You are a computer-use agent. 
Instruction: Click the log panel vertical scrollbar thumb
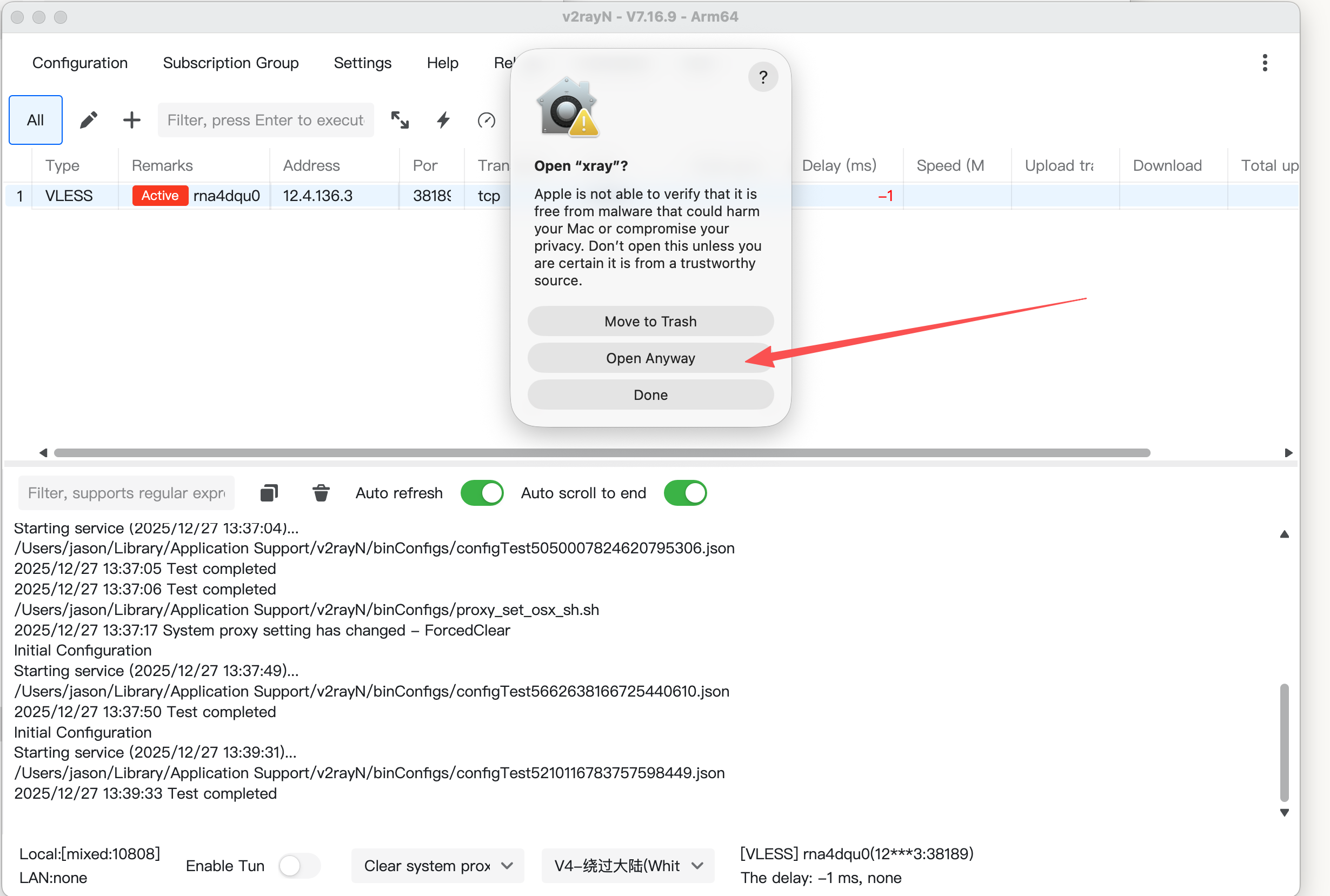tap(1284, 743)
